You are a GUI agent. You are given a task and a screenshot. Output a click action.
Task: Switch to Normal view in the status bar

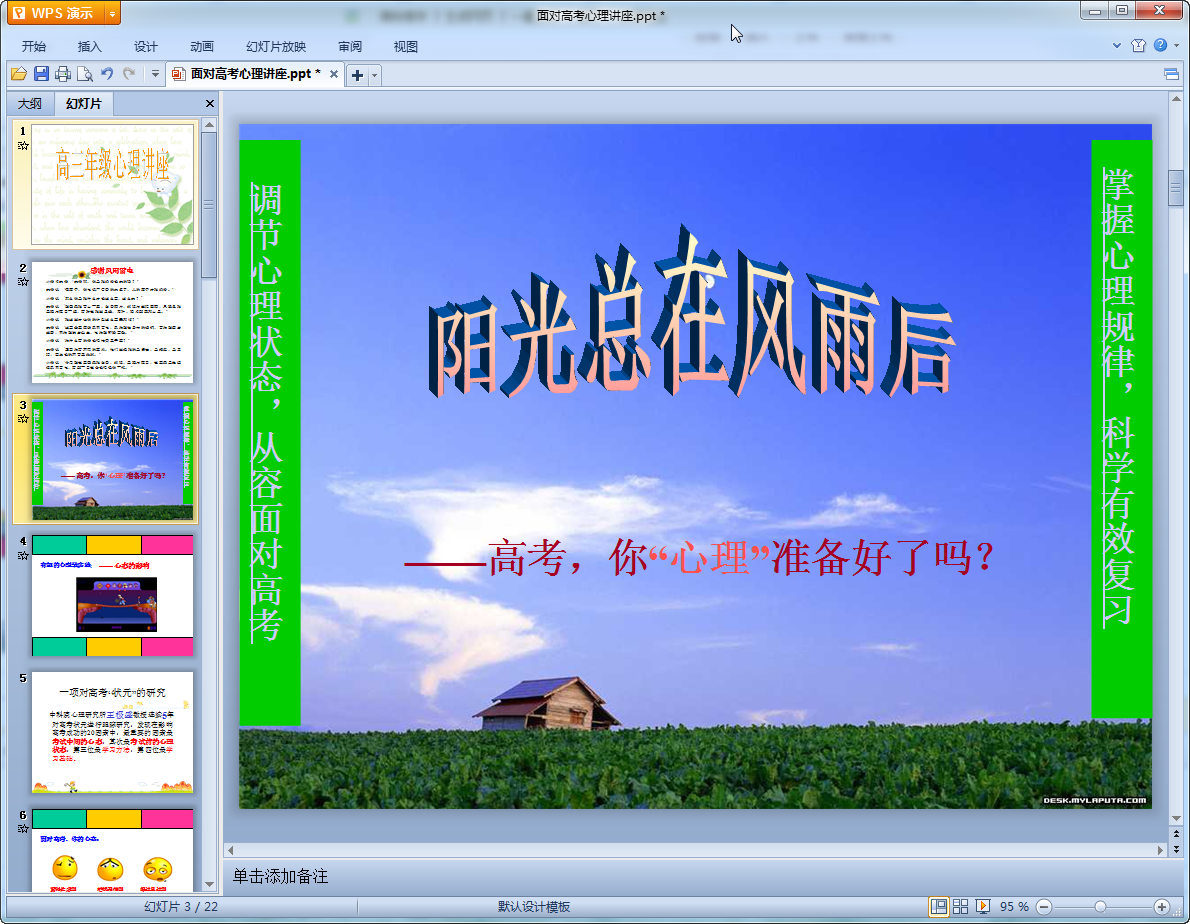(x=939, y=907)
